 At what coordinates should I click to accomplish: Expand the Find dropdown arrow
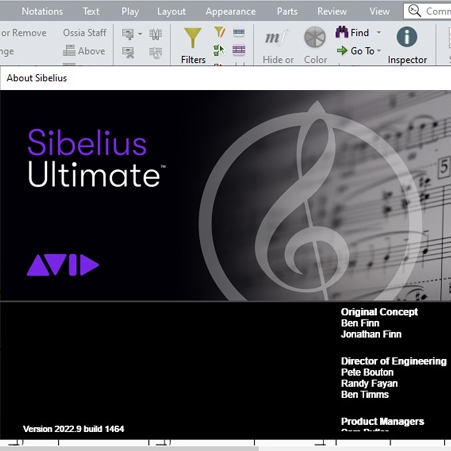coord(379,32)
